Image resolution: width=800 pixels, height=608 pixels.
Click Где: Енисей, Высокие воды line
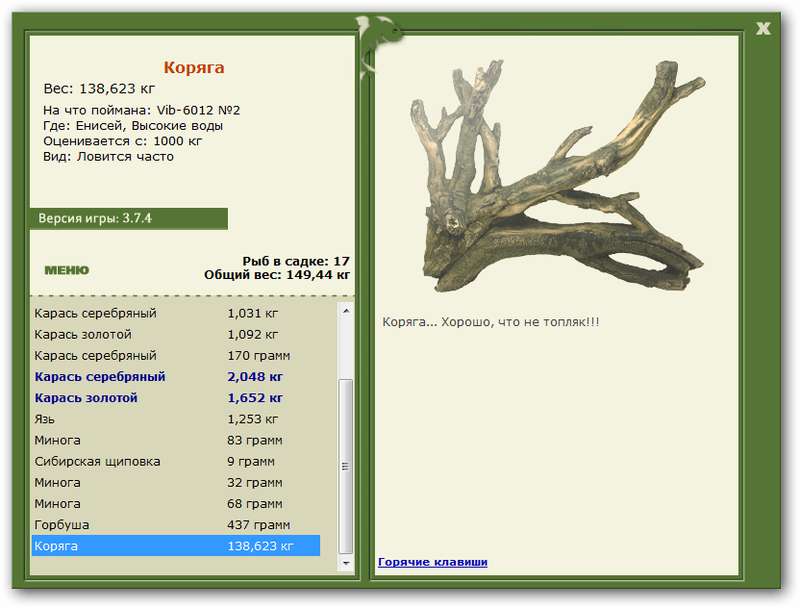133,125
